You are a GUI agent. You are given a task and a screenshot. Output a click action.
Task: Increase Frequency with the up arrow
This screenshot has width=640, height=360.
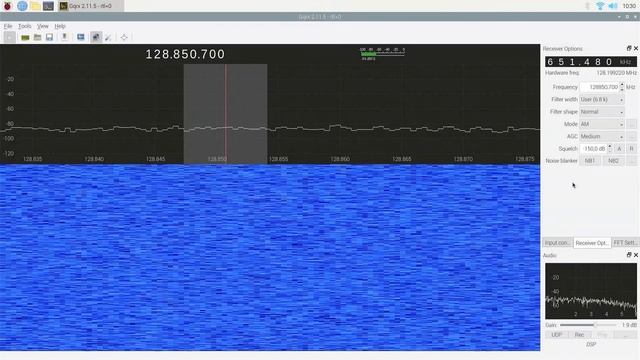[x=622, y=85]
